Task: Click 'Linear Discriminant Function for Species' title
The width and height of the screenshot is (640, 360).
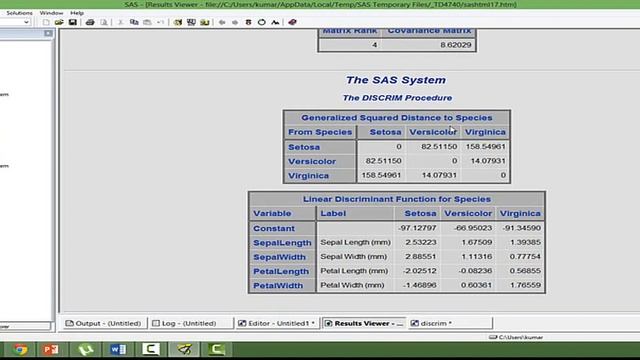Action: click(x=397, y=199)
